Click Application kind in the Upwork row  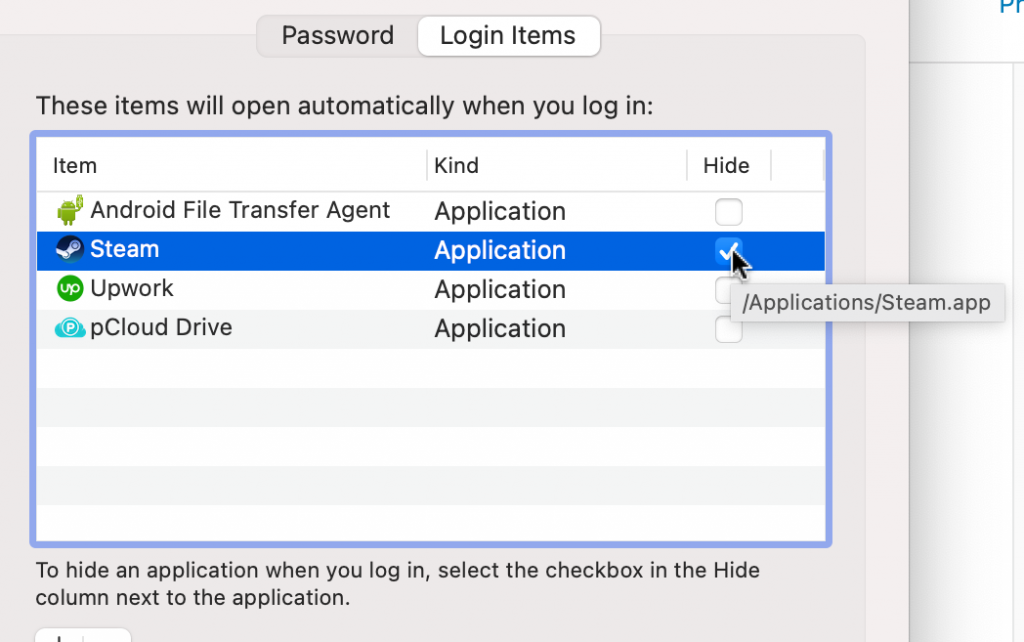tap(500, 290)
